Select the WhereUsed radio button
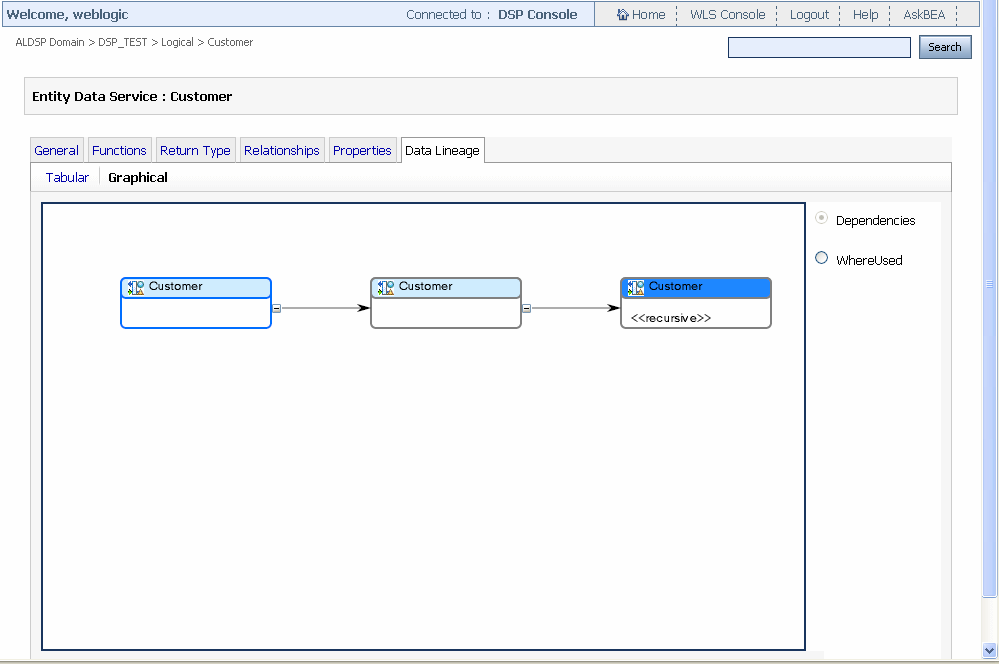The height and width of the screenshot is (664, 999). click(x=821, y=258)
